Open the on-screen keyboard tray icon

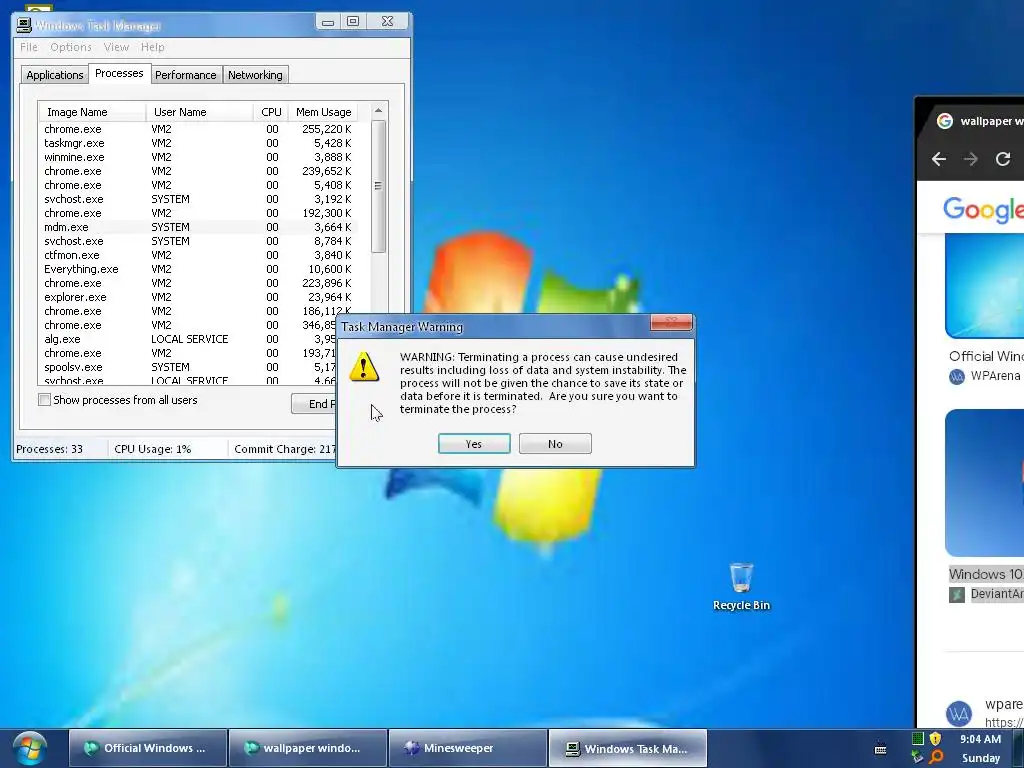880,748
